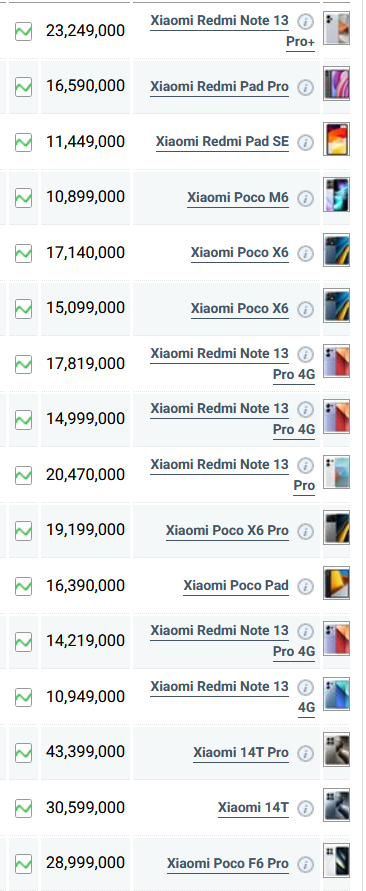The width and height of the screenshot is (366, 891).
Task: Open price chart icon for 23,249,000 row
Action: [x=23, y=31]
